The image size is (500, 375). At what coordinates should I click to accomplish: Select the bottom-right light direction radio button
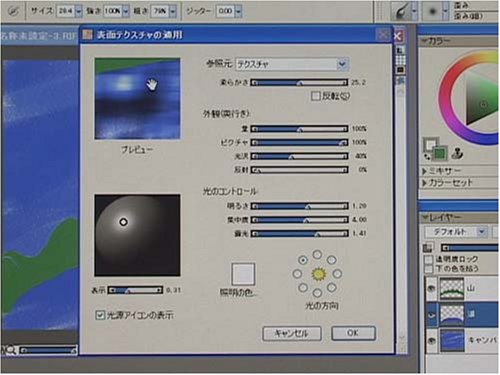click(x=331, y=287)
